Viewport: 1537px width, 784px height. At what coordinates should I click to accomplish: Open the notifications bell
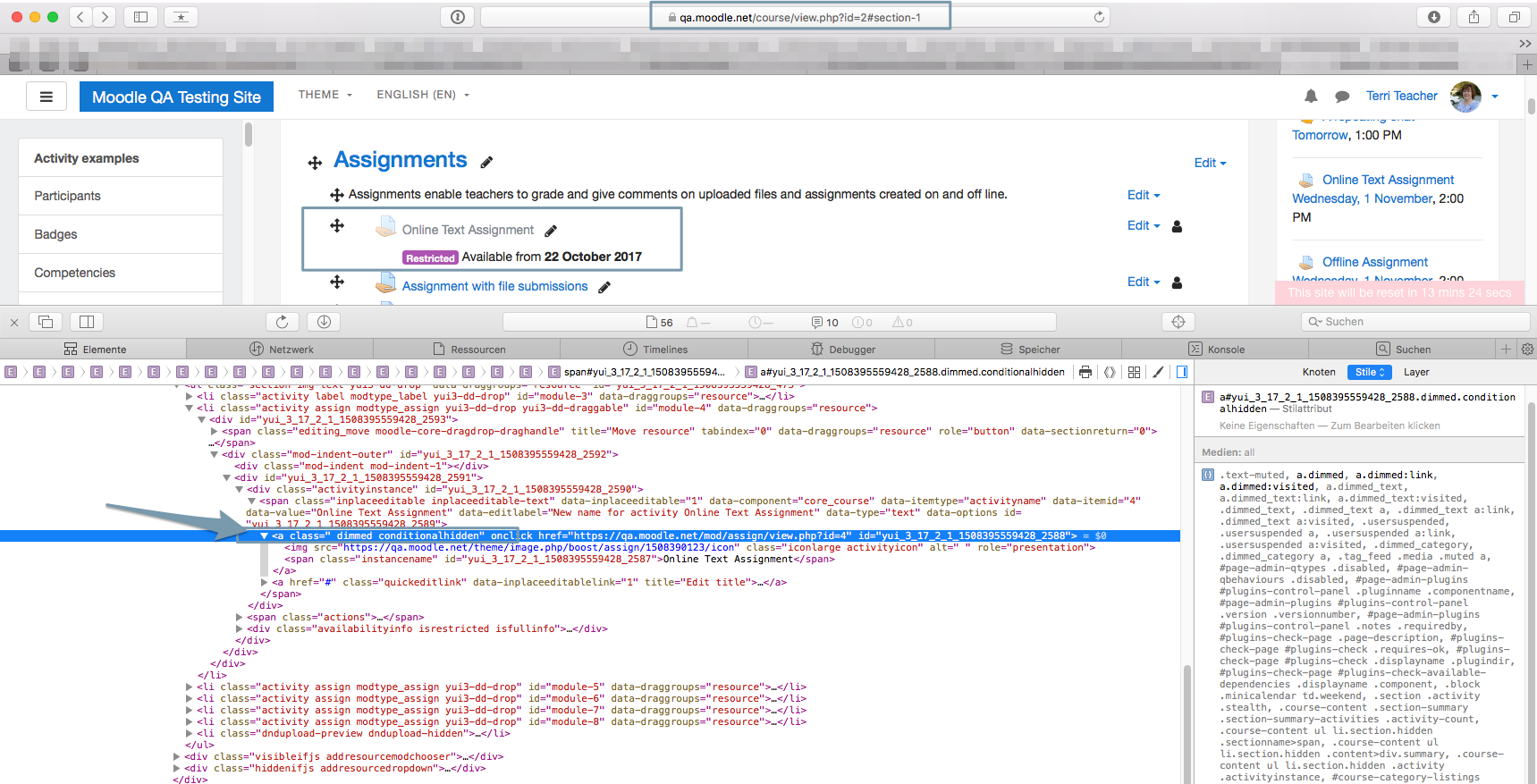1311,96
